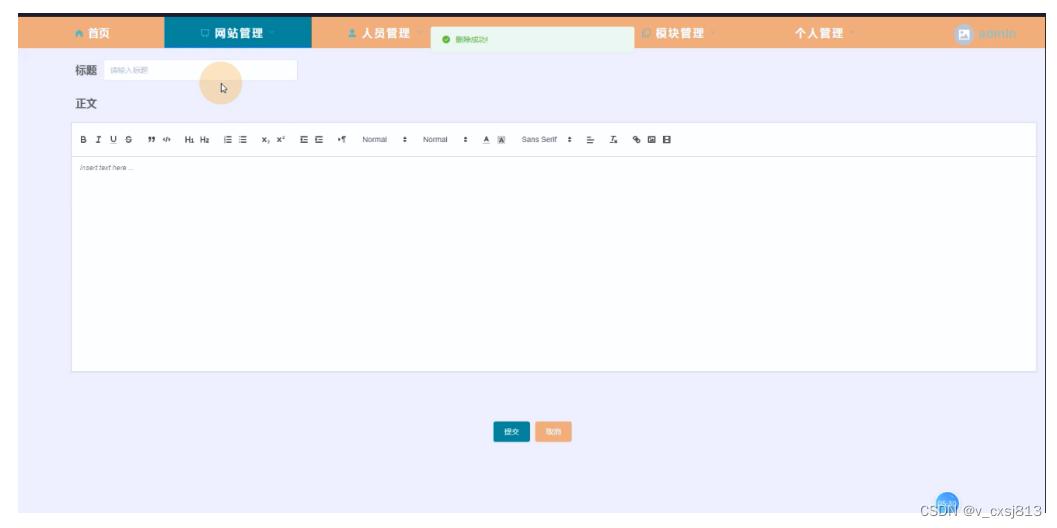This screenshot has height=528, width=1057.
Task: Toggle underline formatting
Action: click(x=113, y=140)
